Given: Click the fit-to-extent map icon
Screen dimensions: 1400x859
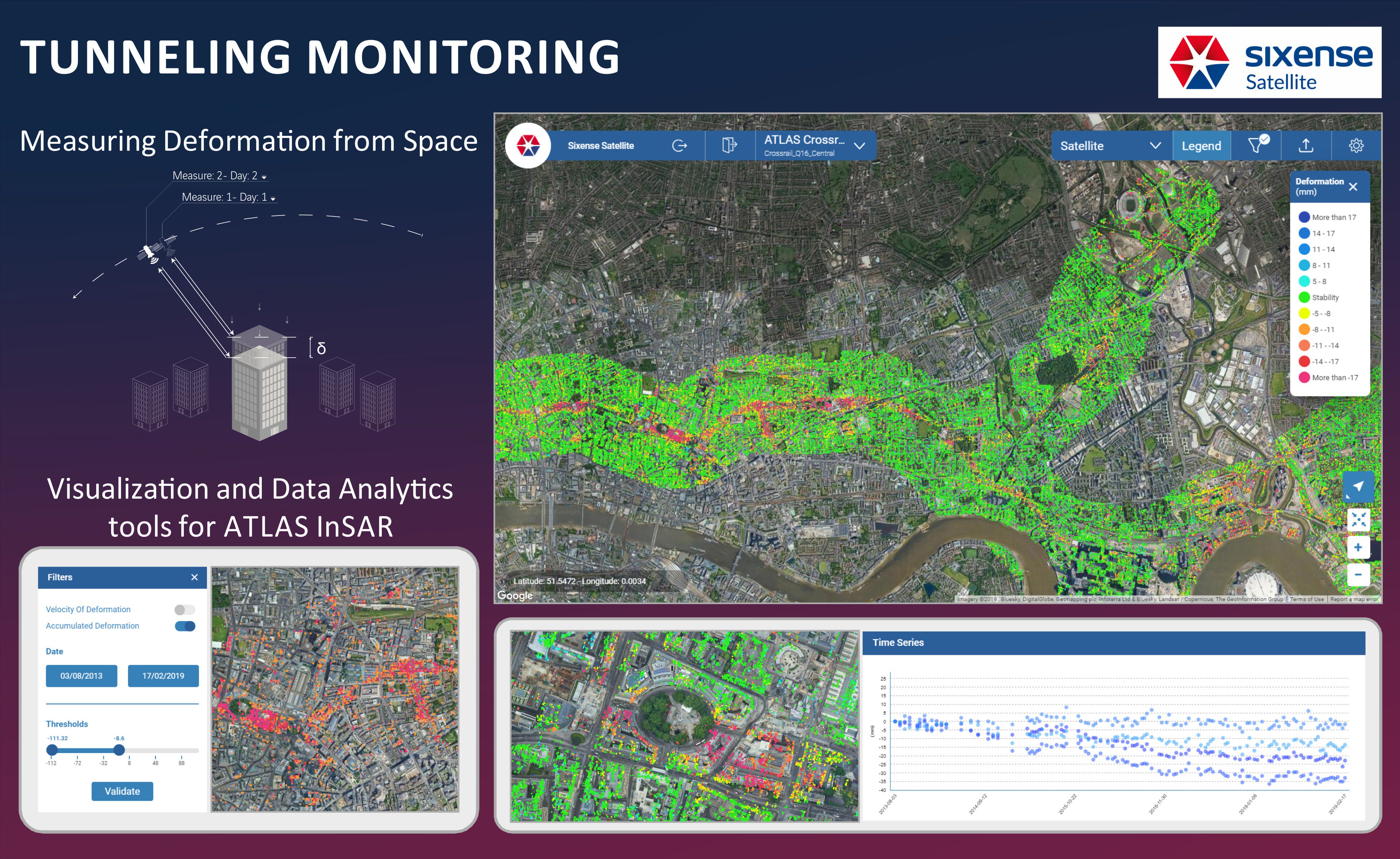Looking at the screenshot, I should 1358,519.
